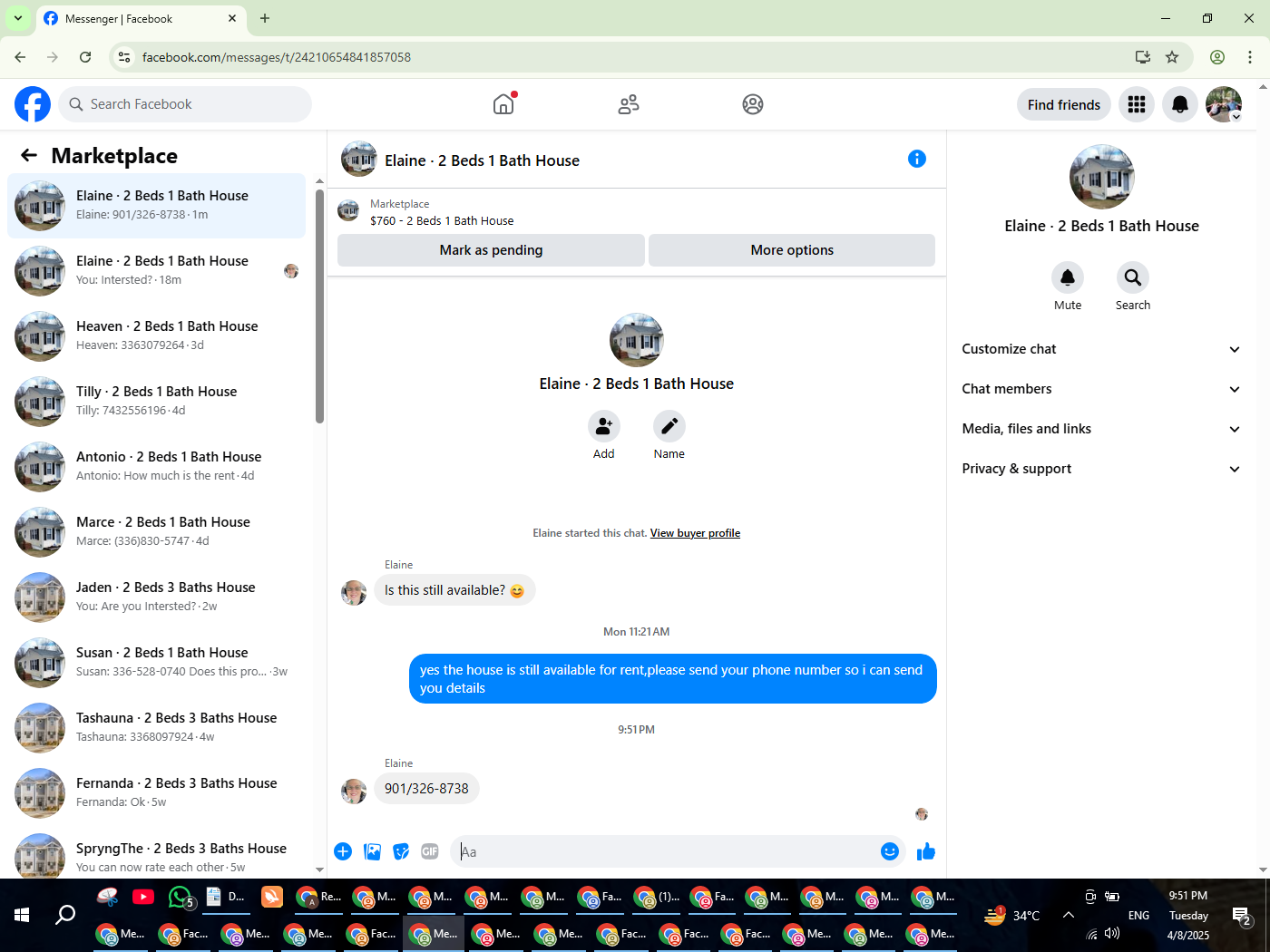Click message '901/326-8738' bubble
This screenshot has height=952, width=1270.
pyautogui.click(x=426, y=789)
